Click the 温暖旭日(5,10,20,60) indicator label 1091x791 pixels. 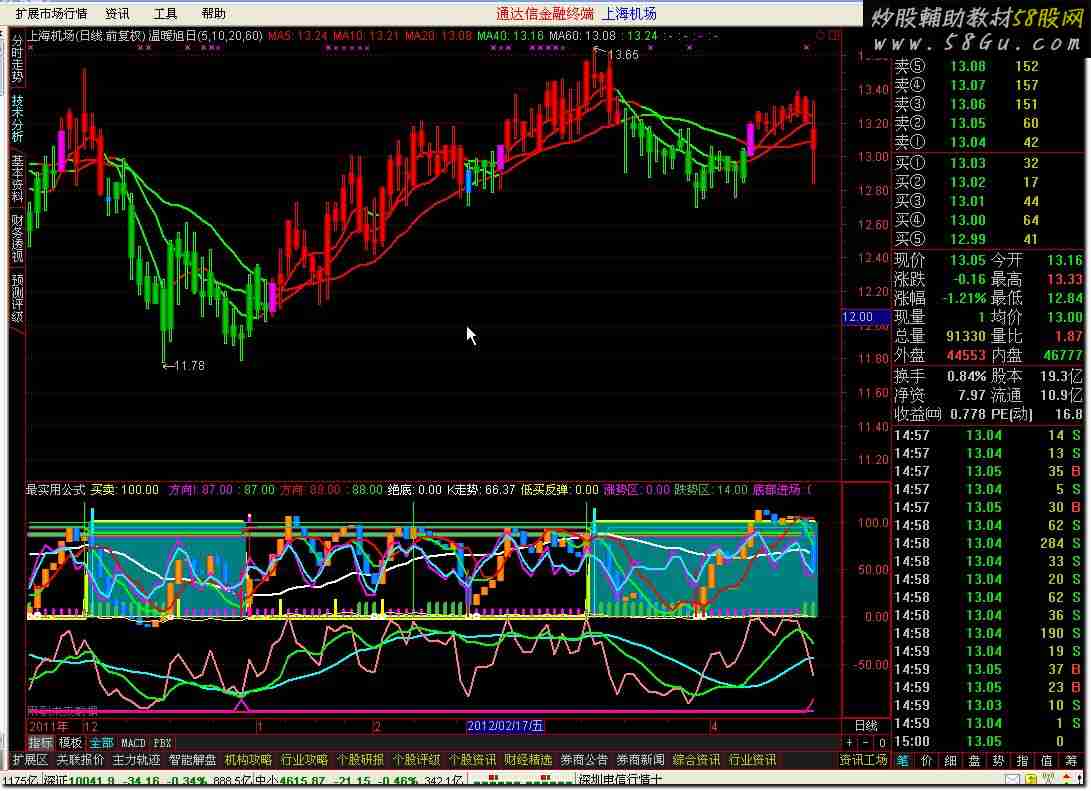pyautogui.click(x=205, y=35)
